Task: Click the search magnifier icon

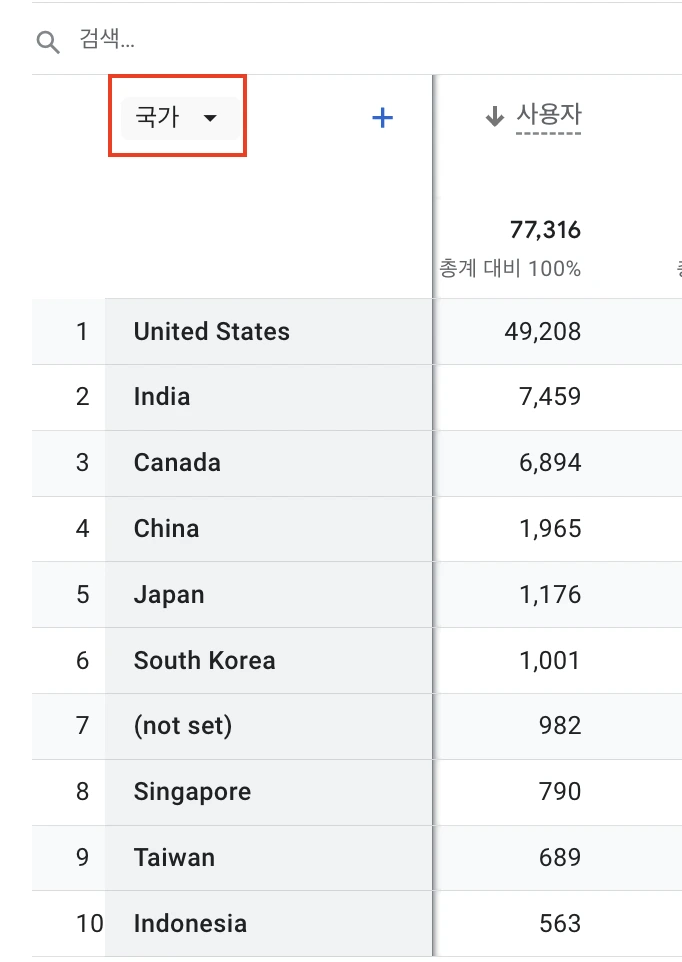Action: point(48,41)
